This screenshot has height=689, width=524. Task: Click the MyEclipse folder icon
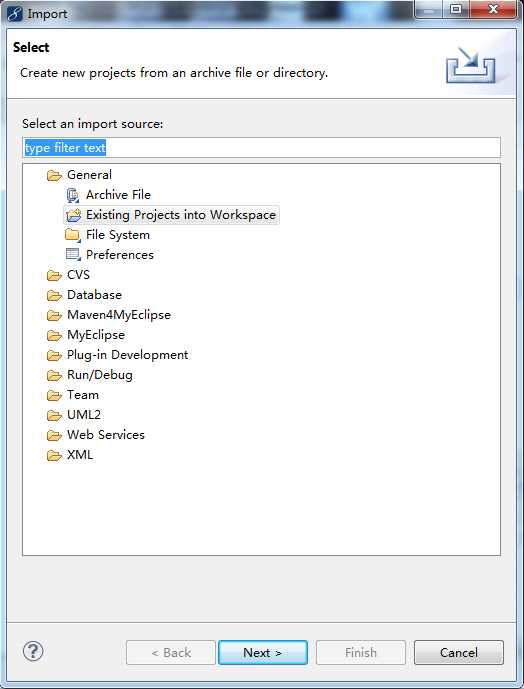coord(54,336)
